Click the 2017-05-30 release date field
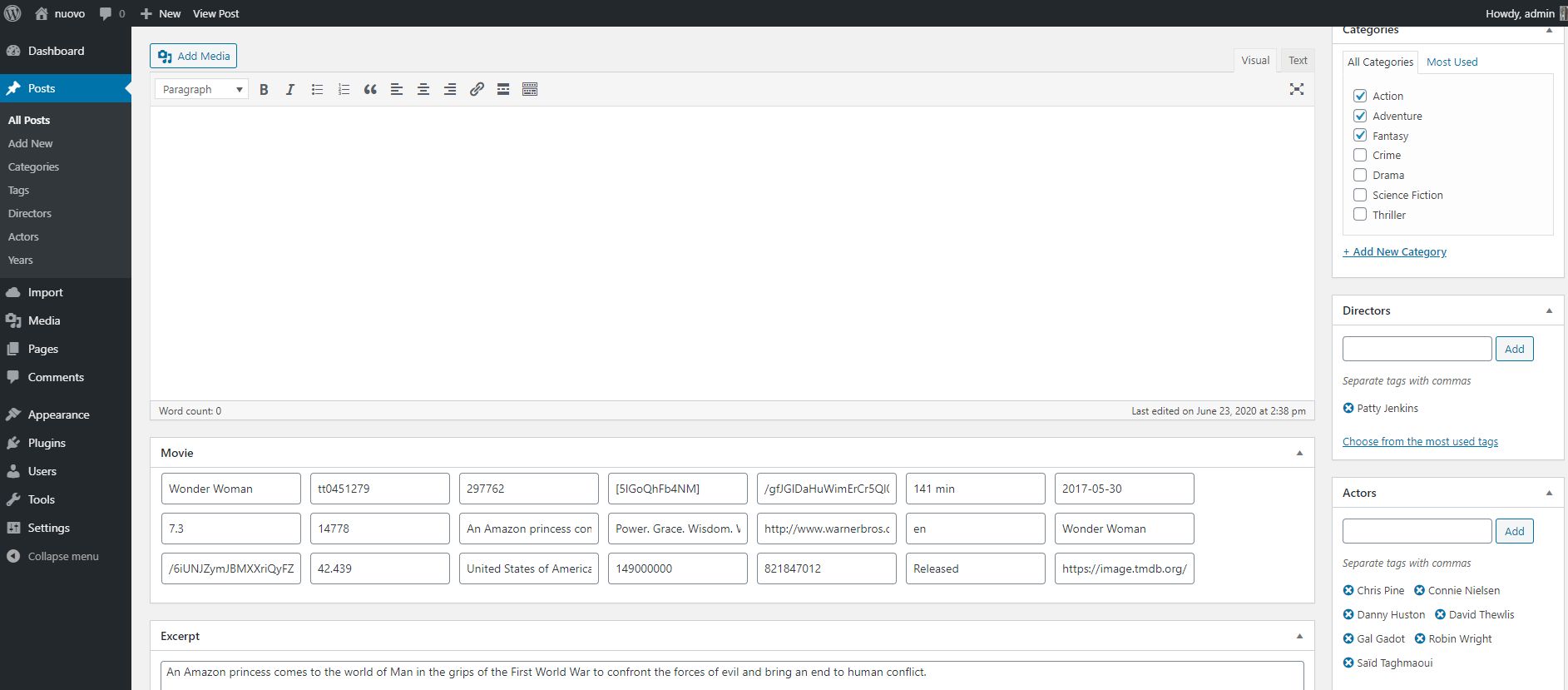Viewport: 1568px width, 690px height. pyautogui.click(x=1124, y=489)
